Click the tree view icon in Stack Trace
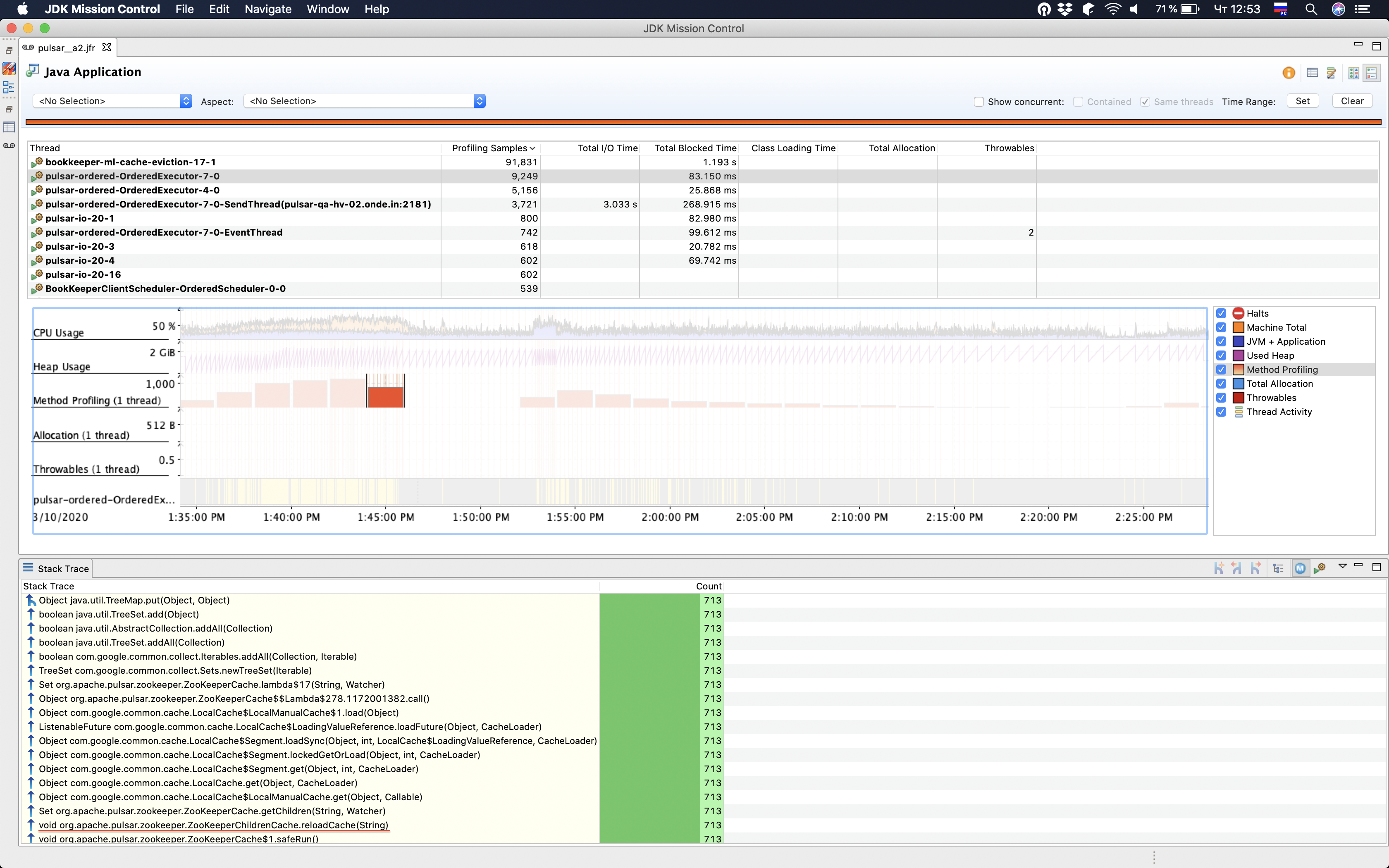 pos(1278,568)
